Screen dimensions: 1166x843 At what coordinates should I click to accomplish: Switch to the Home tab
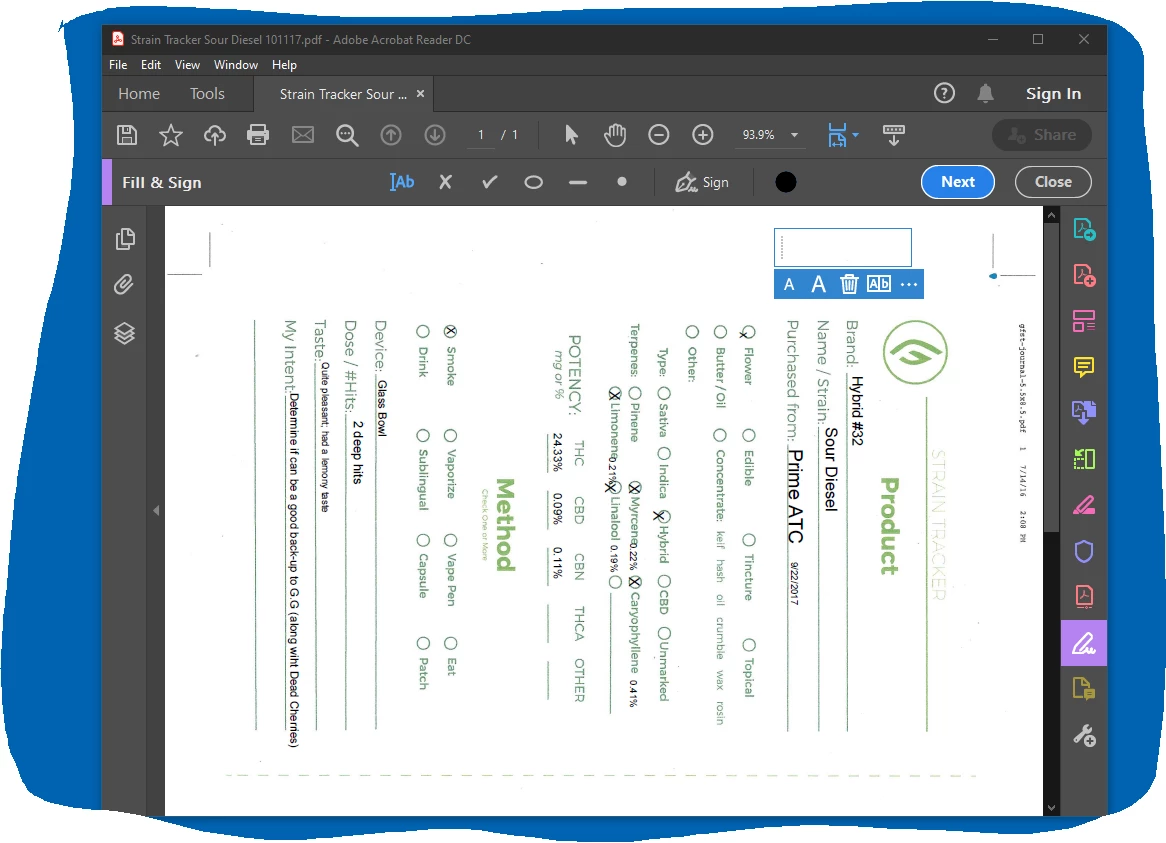[139, 94]
